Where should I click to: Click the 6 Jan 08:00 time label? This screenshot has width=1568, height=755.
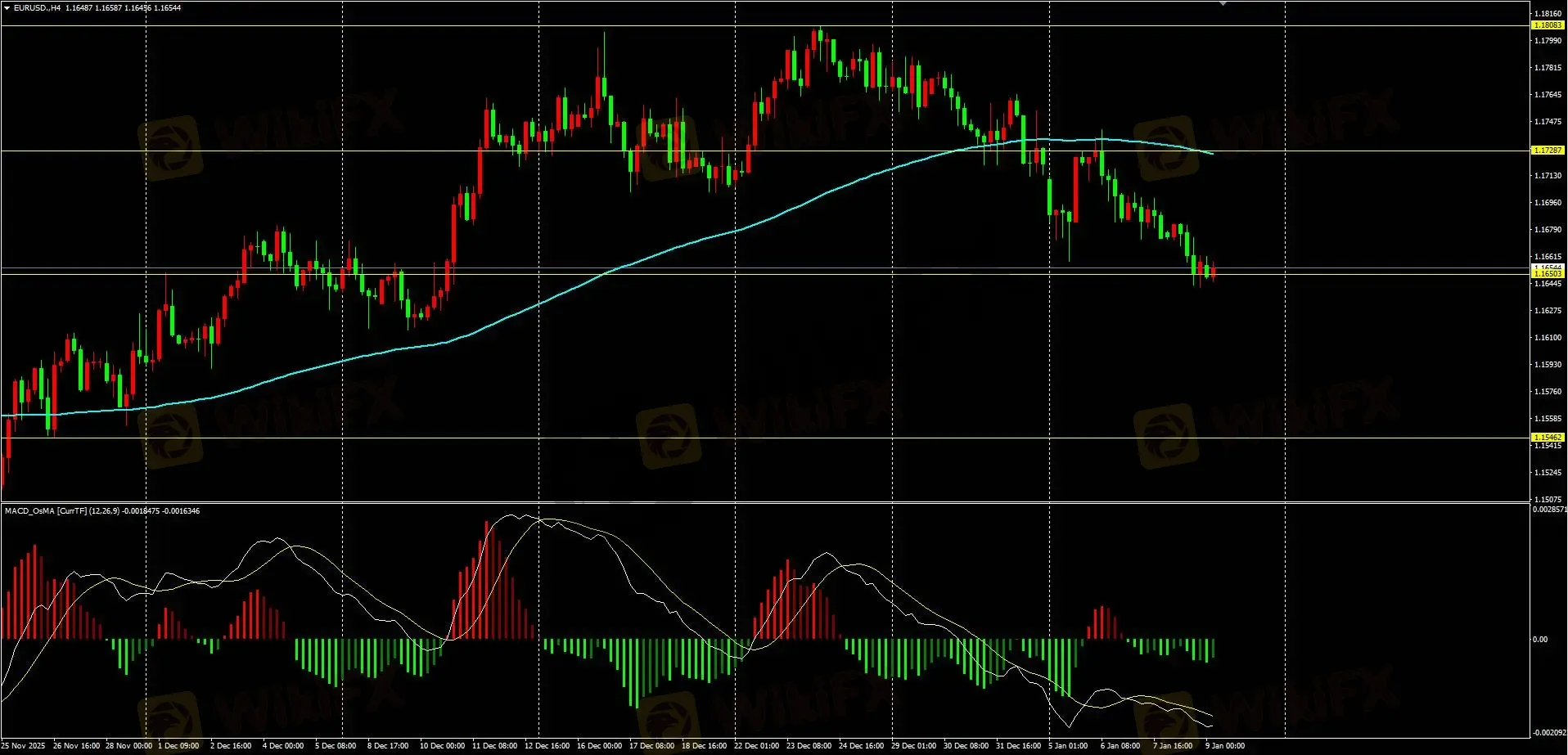(x=1121, y=746)
